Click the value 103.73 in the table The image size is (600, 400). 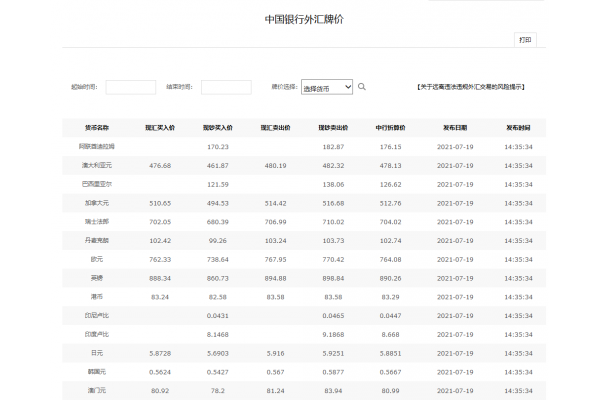[333, 240]
